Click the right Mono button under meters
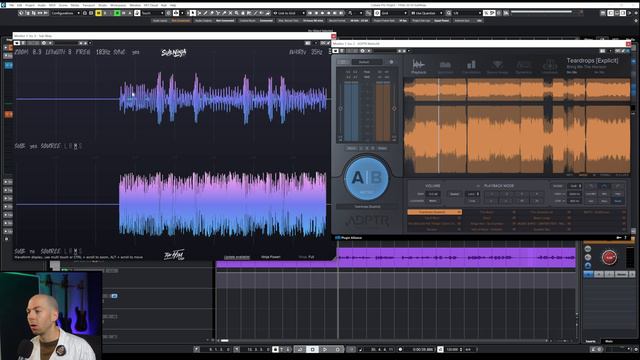This screenshot has height=360, width=640. point(382,148)
